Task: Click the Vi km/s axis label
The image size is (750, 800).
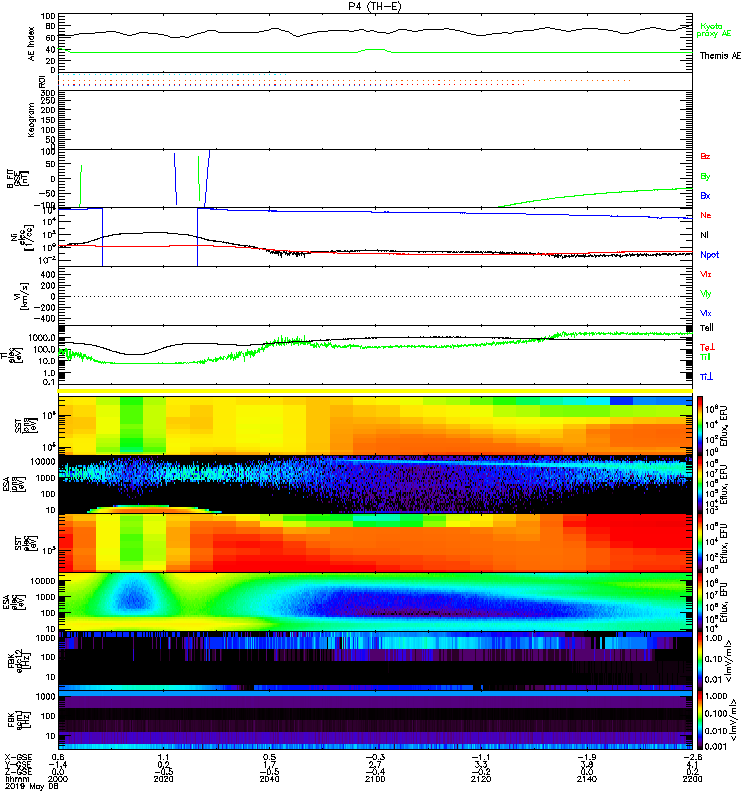Action: pos(23,296)
